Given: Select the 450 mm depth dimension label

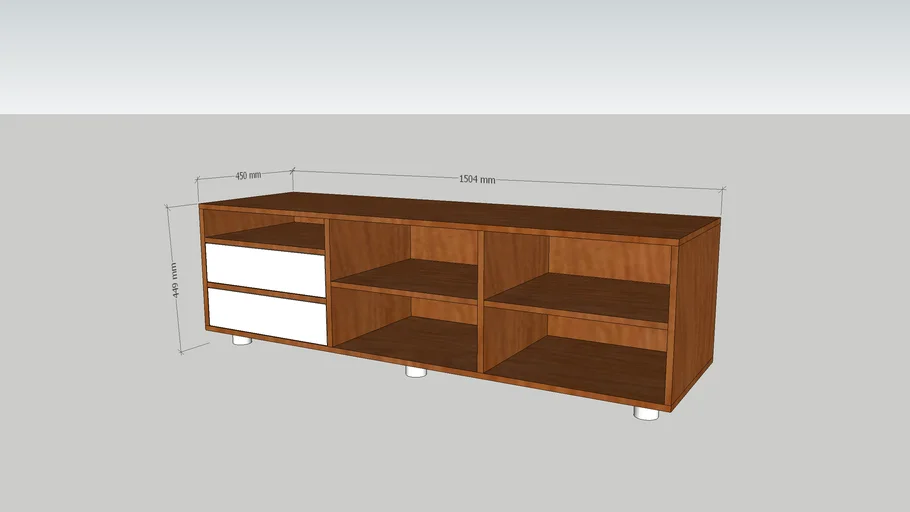Looking at the screenshot, I should pos(248,175).
